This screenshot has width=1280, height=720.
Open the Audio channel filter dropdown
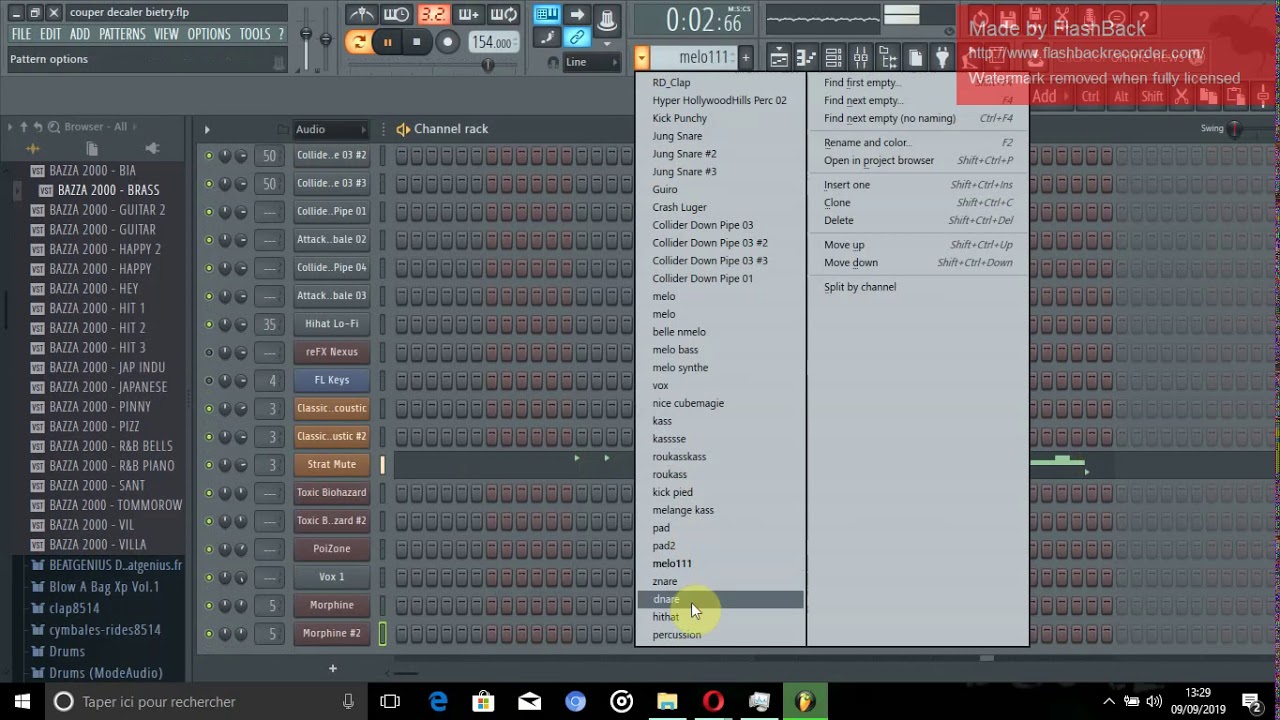[x=331, y=129]
